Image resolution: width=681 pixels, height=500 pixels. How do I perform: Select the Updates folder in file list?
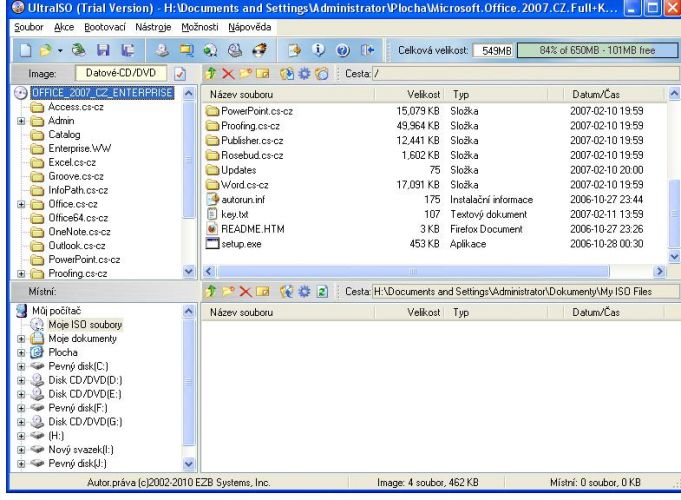coord(238,170)
